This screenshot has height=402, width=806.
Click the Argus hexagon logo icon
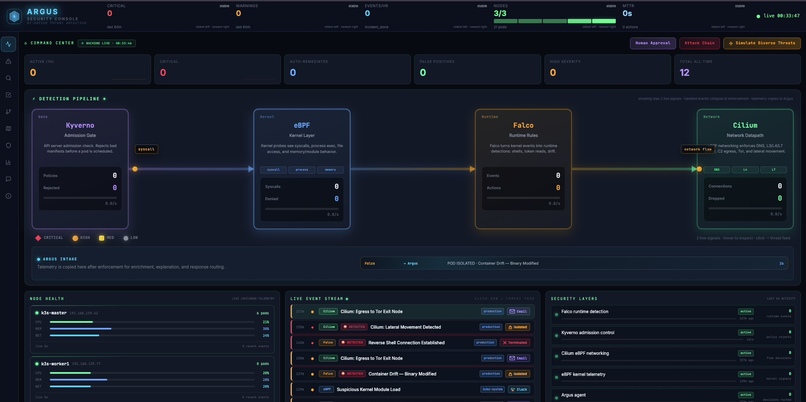[14, 16]
